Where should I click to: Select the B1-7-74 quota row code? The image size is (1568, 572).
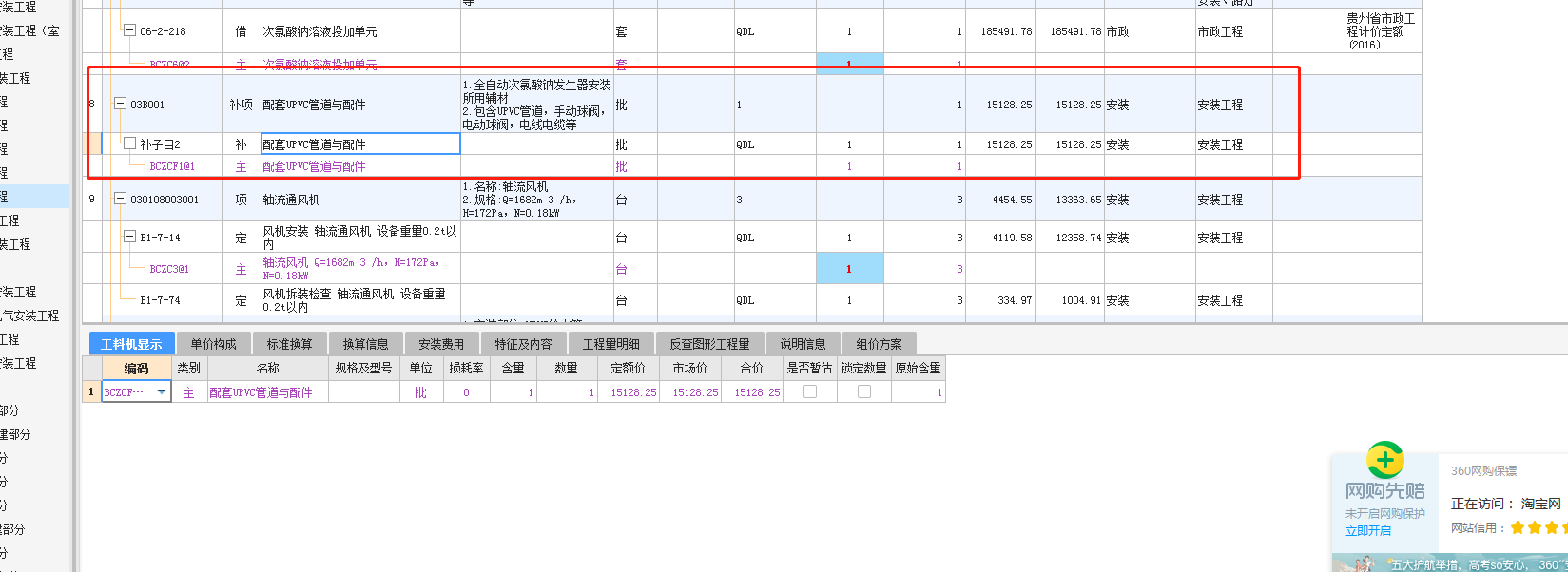point(160,300)
